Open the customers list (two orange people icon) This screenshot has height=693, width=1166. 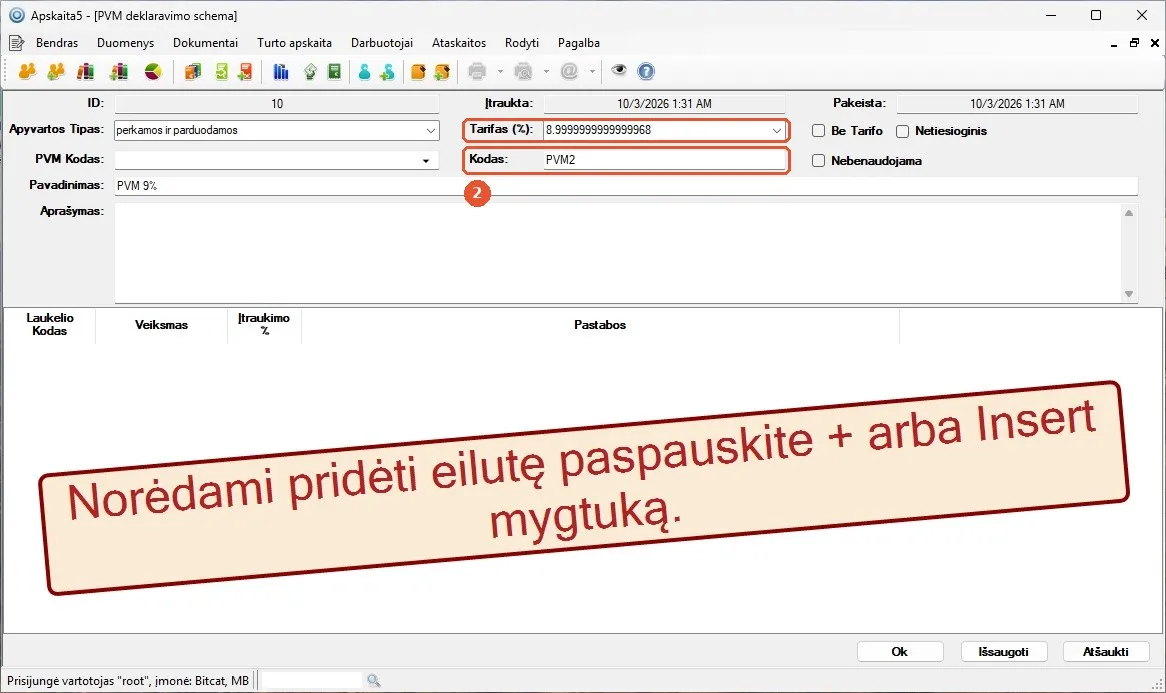pyautogui.click(x=28, y=71)
